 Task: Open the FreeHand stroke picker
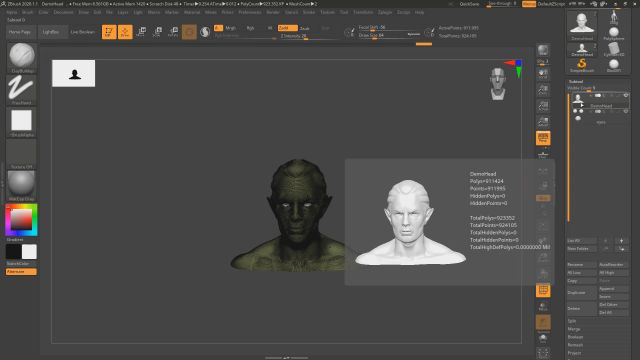pos(22,90)
